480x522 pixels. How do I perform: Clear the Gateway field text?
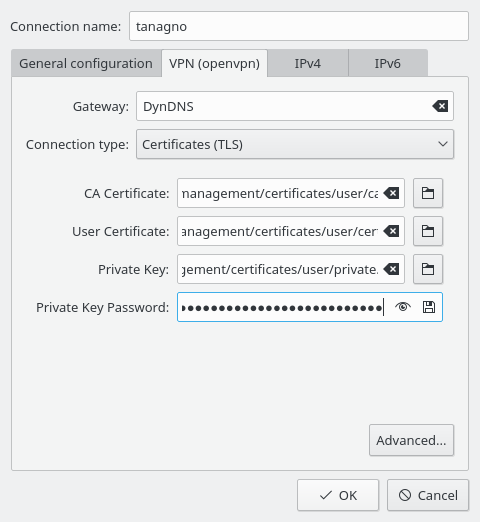point(440,106)
